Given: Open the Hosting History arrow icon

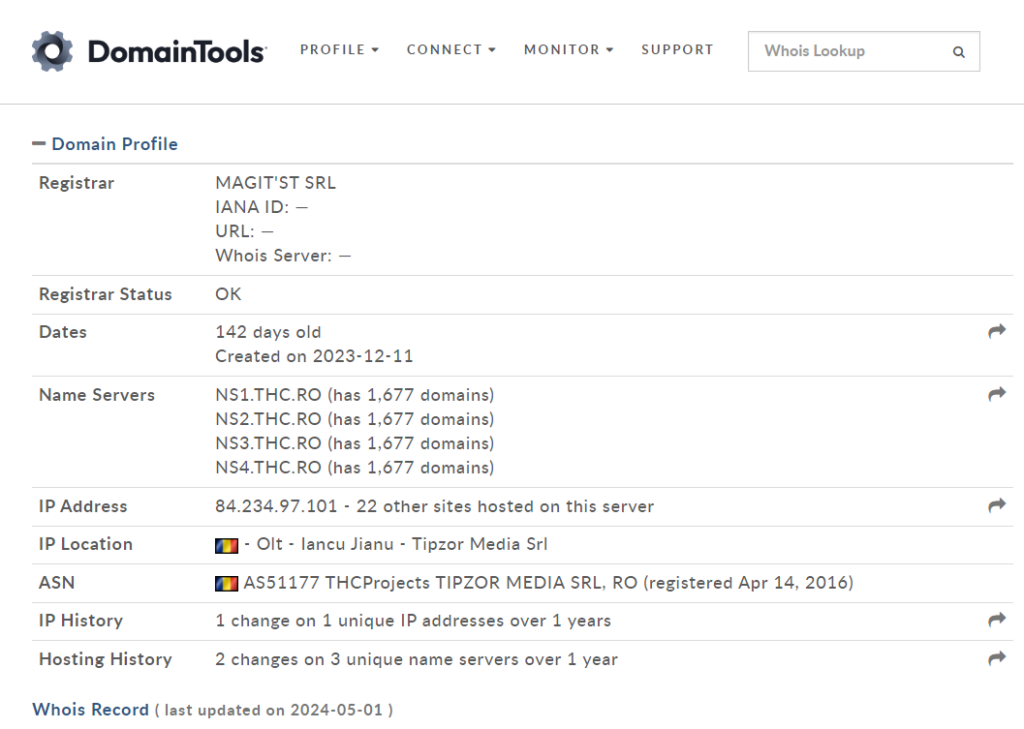Looking at the screenshot, I should [996, 658].
